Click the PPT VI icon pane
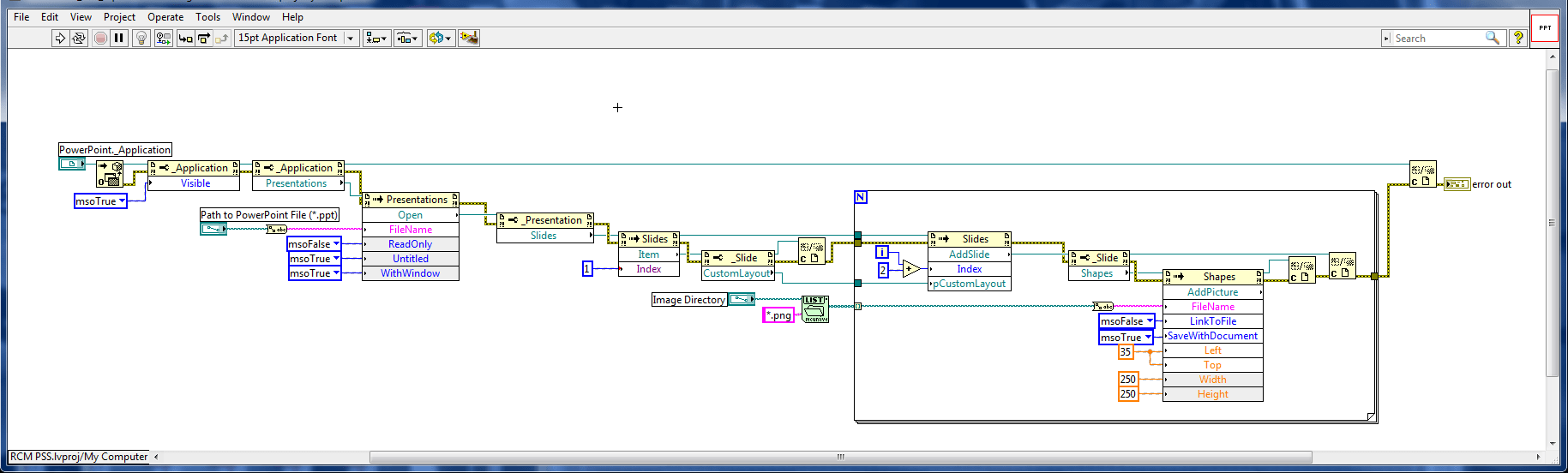Image resolution: width=1568 pixels, height=473 pixels. click(x=1544, y=27)
